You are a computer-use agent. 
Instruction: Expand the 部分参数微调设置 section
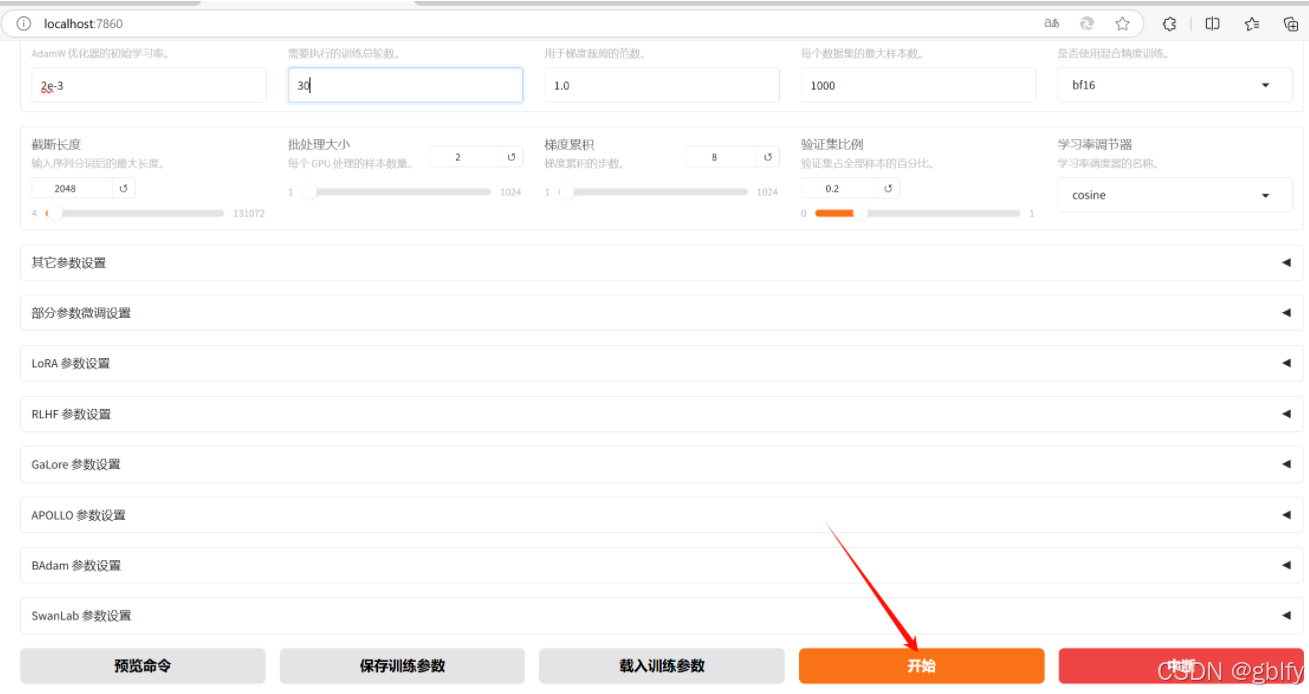(662, 313)
